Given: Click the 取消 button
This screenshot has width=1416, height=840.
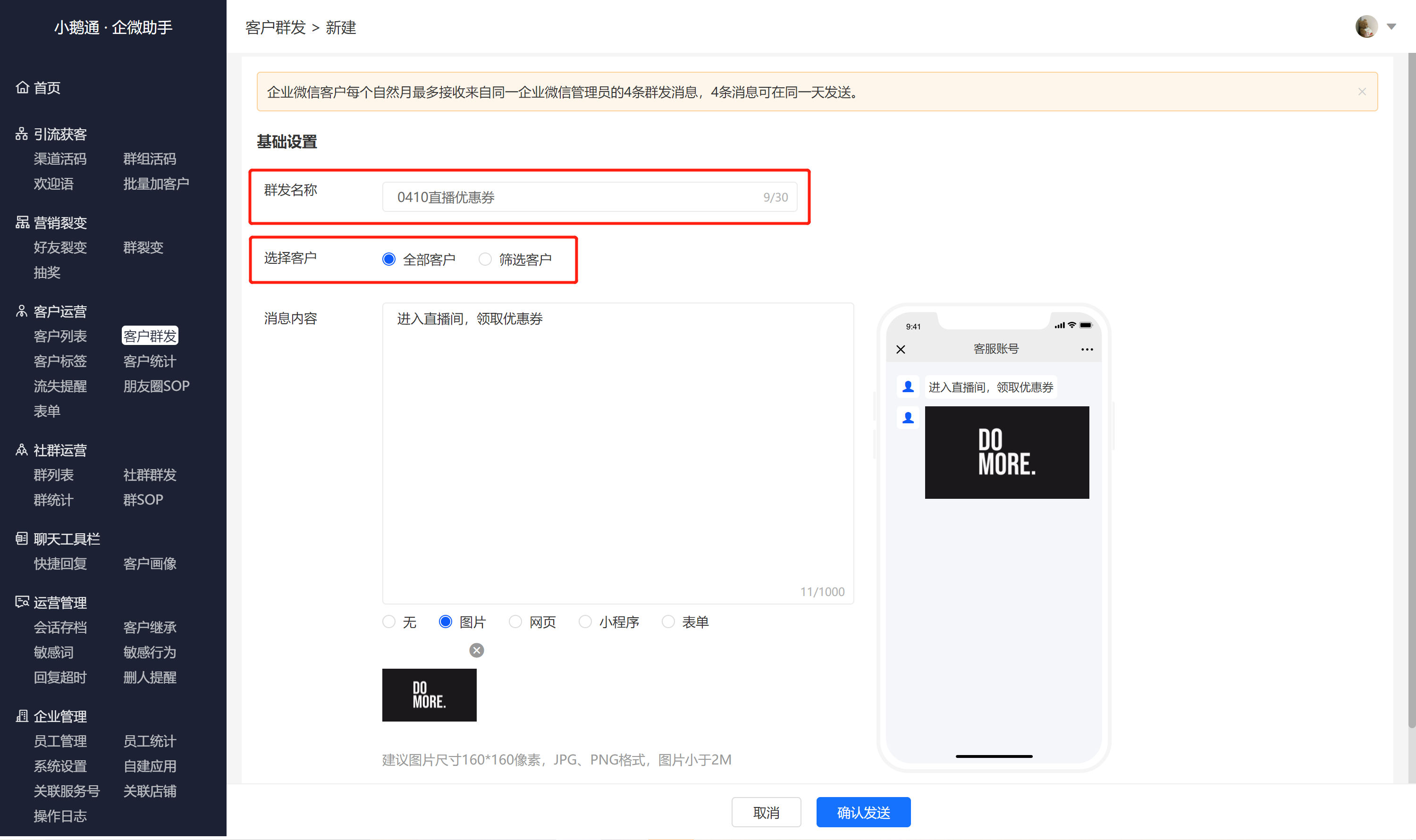Looking at the screenshot, I should [x=766, y=812].
